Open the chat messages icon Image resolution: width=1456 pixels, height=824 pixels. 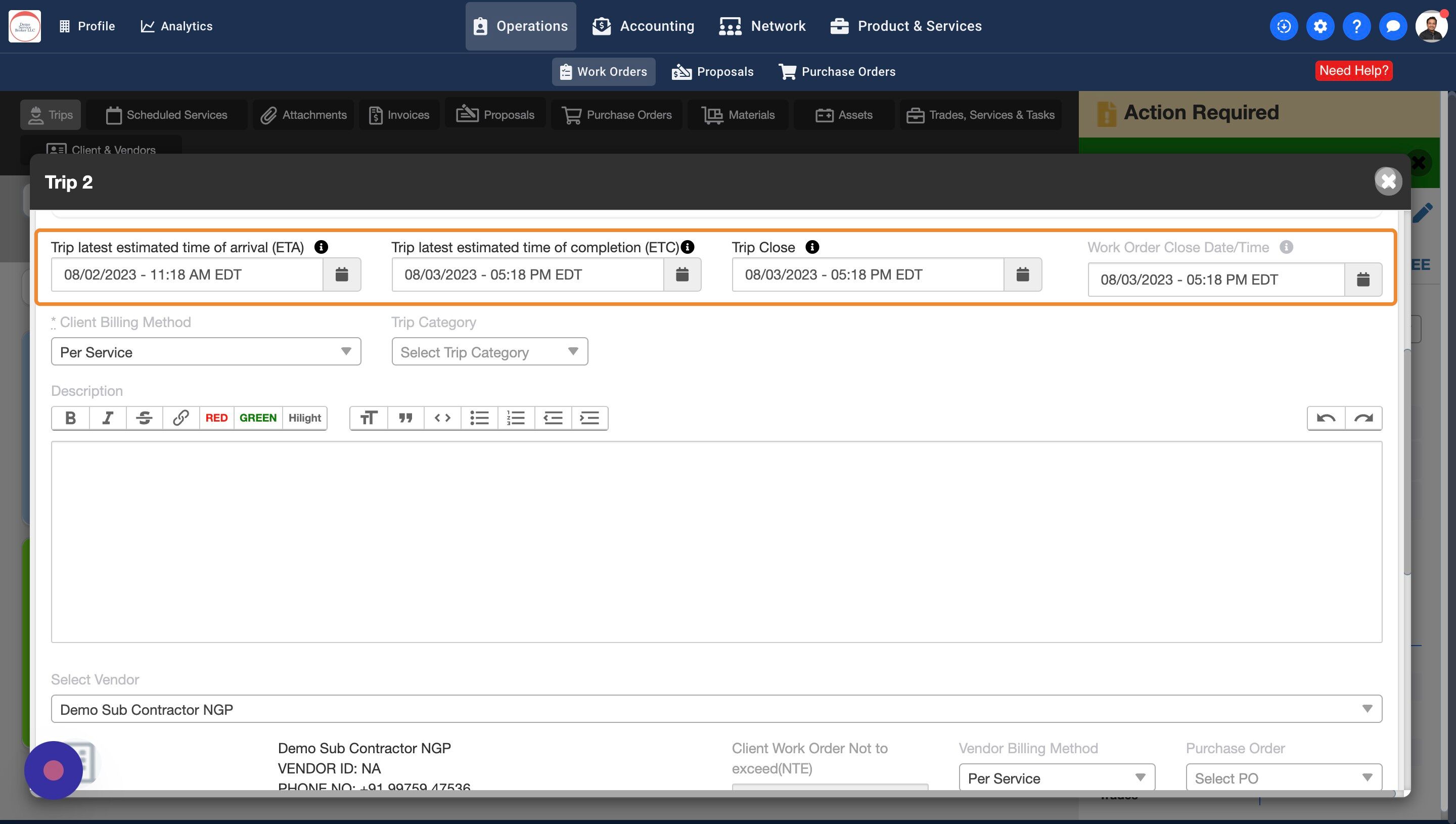[1393, 26]
